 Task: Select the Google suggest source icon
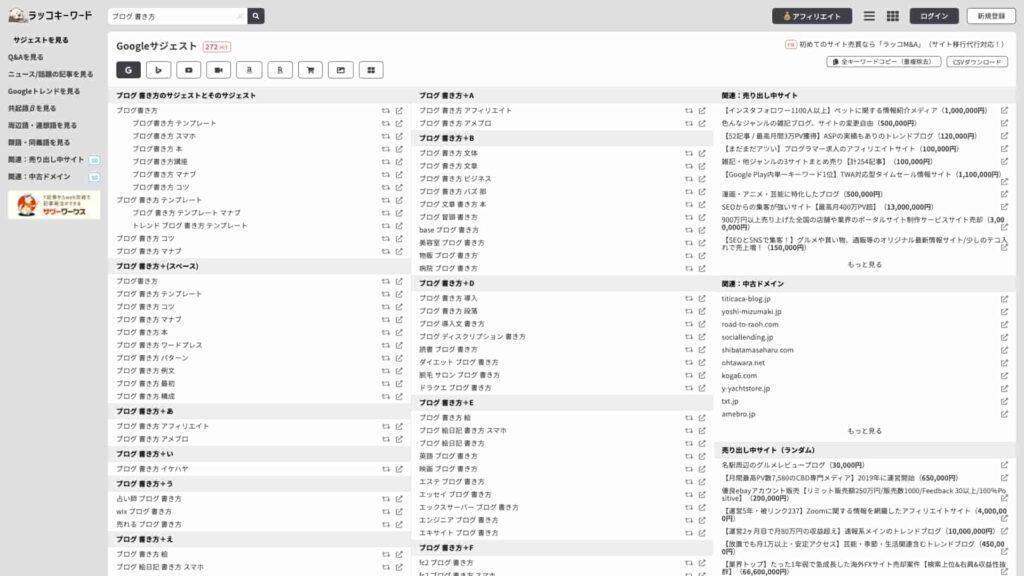(x=128, y=70)
